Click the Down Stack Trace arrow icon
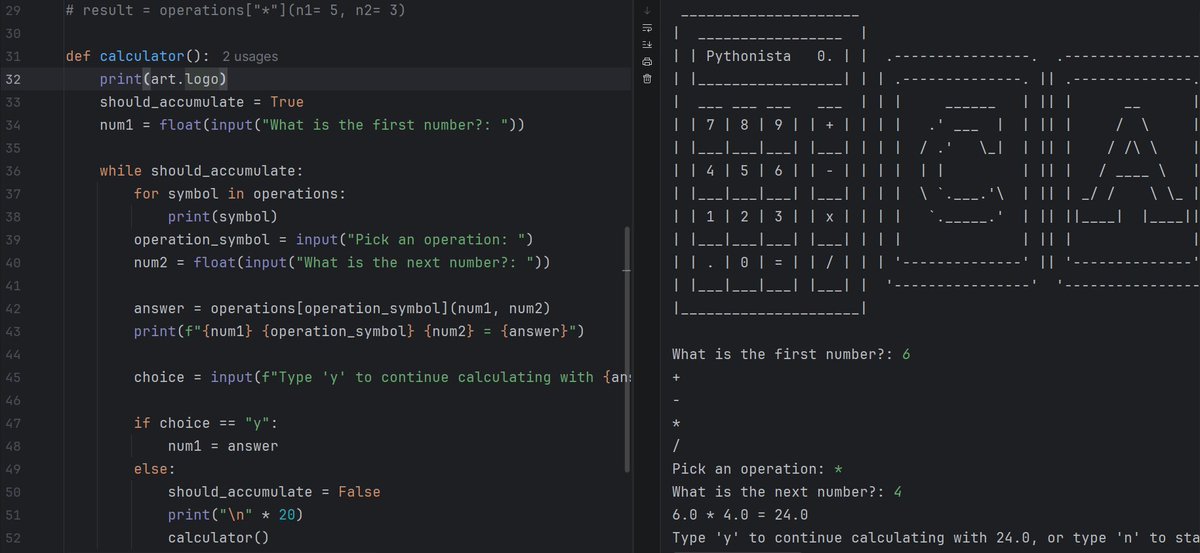 647,11
